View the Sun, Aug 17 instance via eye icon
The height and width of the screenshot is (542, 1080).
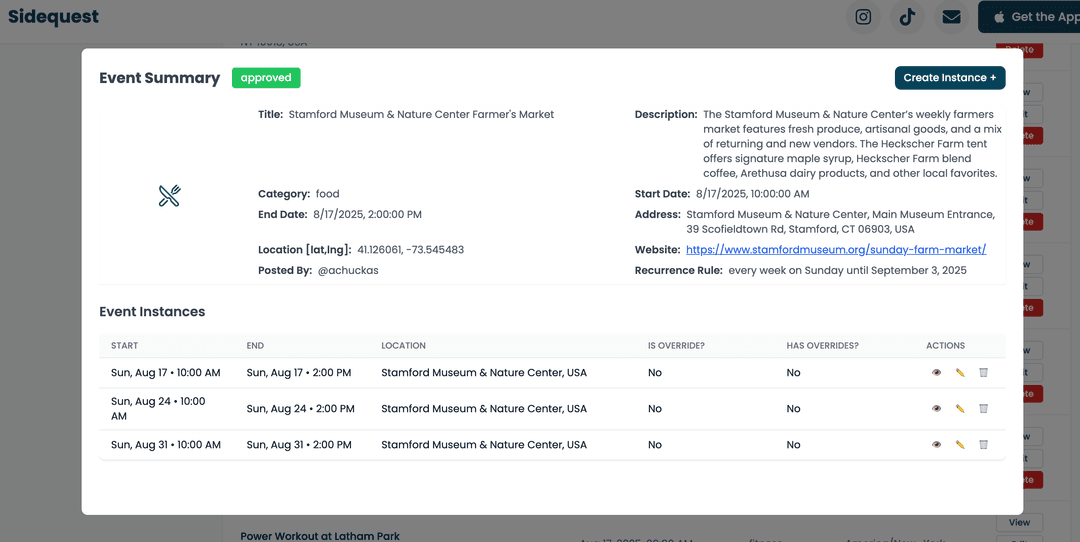(x=936, y=373)
